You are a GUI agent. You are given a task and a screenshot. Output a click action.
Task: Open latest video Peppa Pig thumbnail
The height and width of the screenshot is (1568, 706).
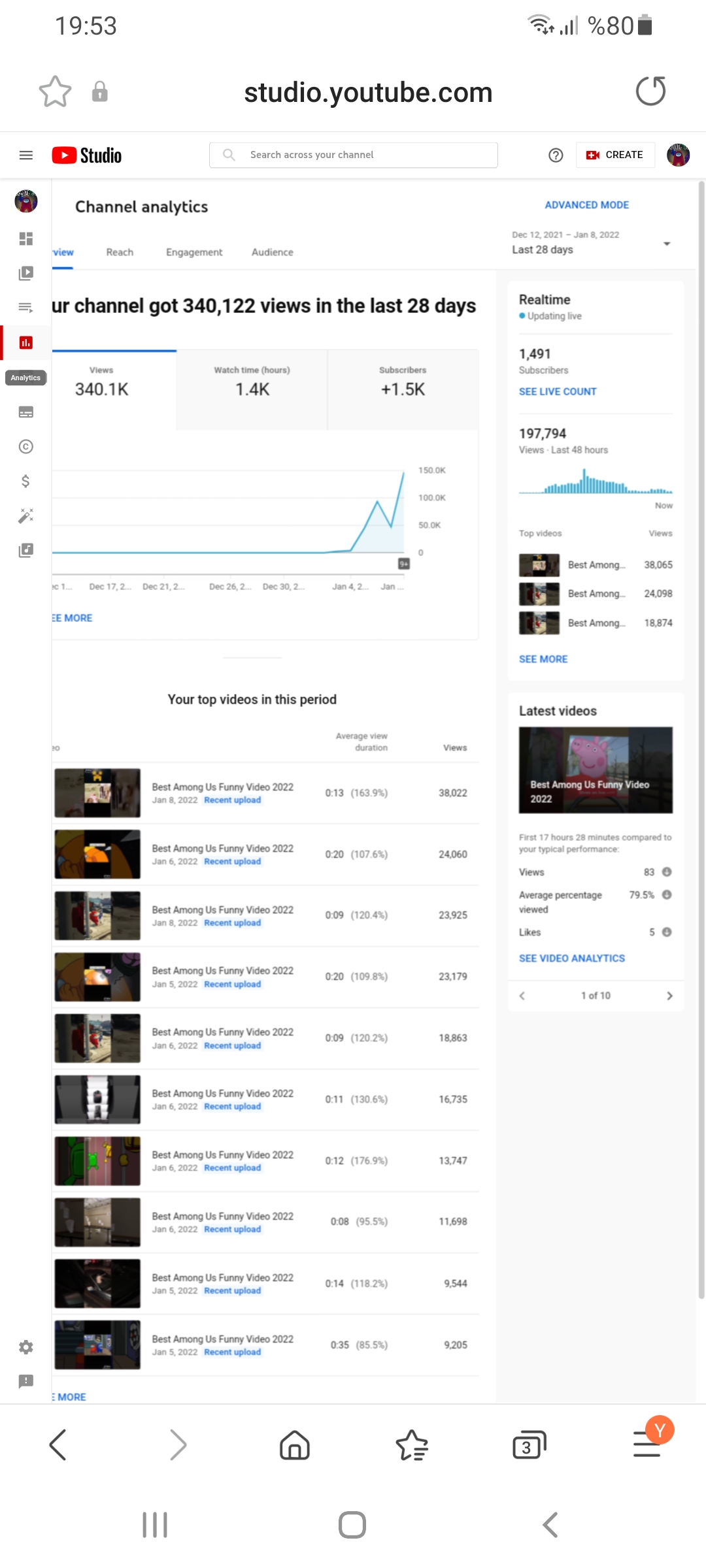point(596,770)
